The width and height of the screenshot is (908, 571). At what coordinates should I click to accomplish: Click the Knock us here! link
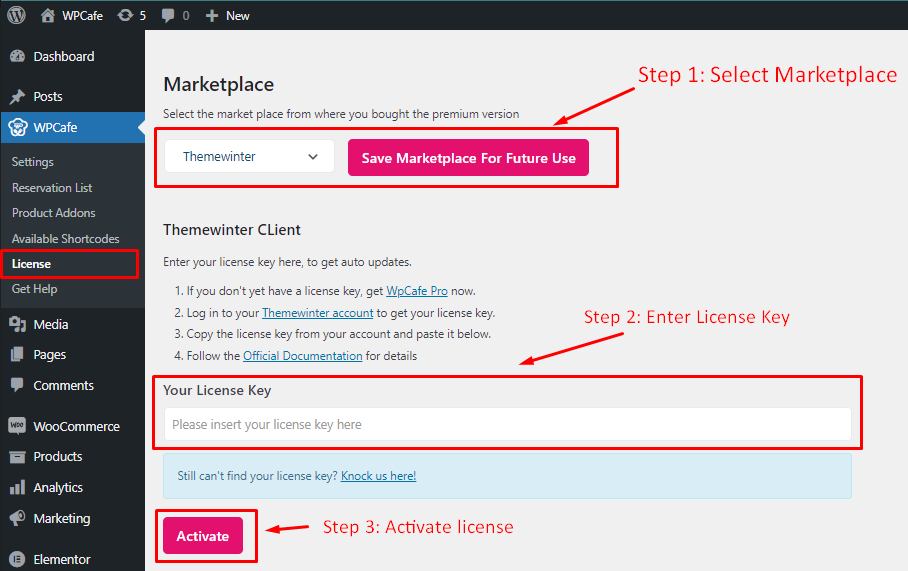tap(378, 475)
